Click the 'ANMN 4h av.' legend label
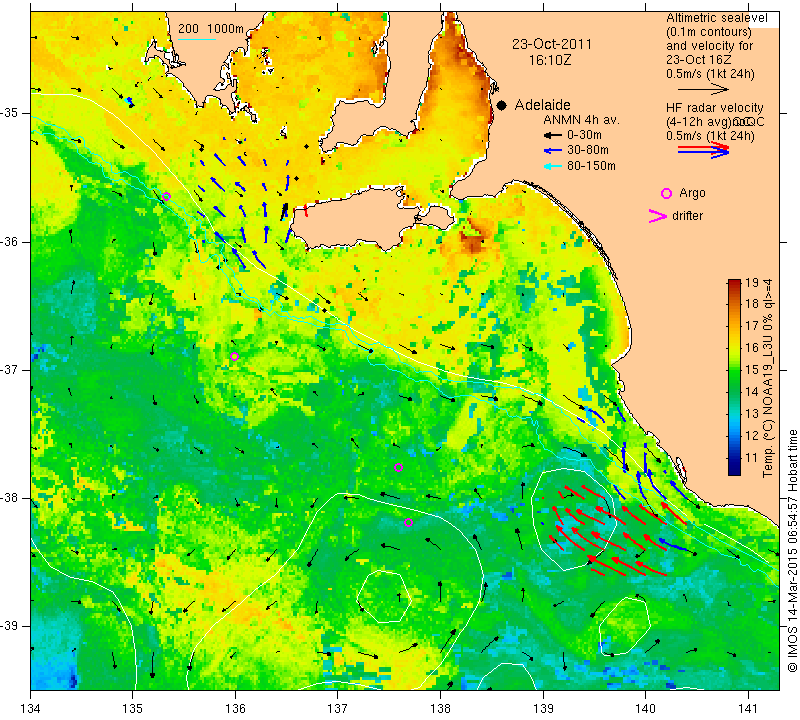 click(581, 120)
